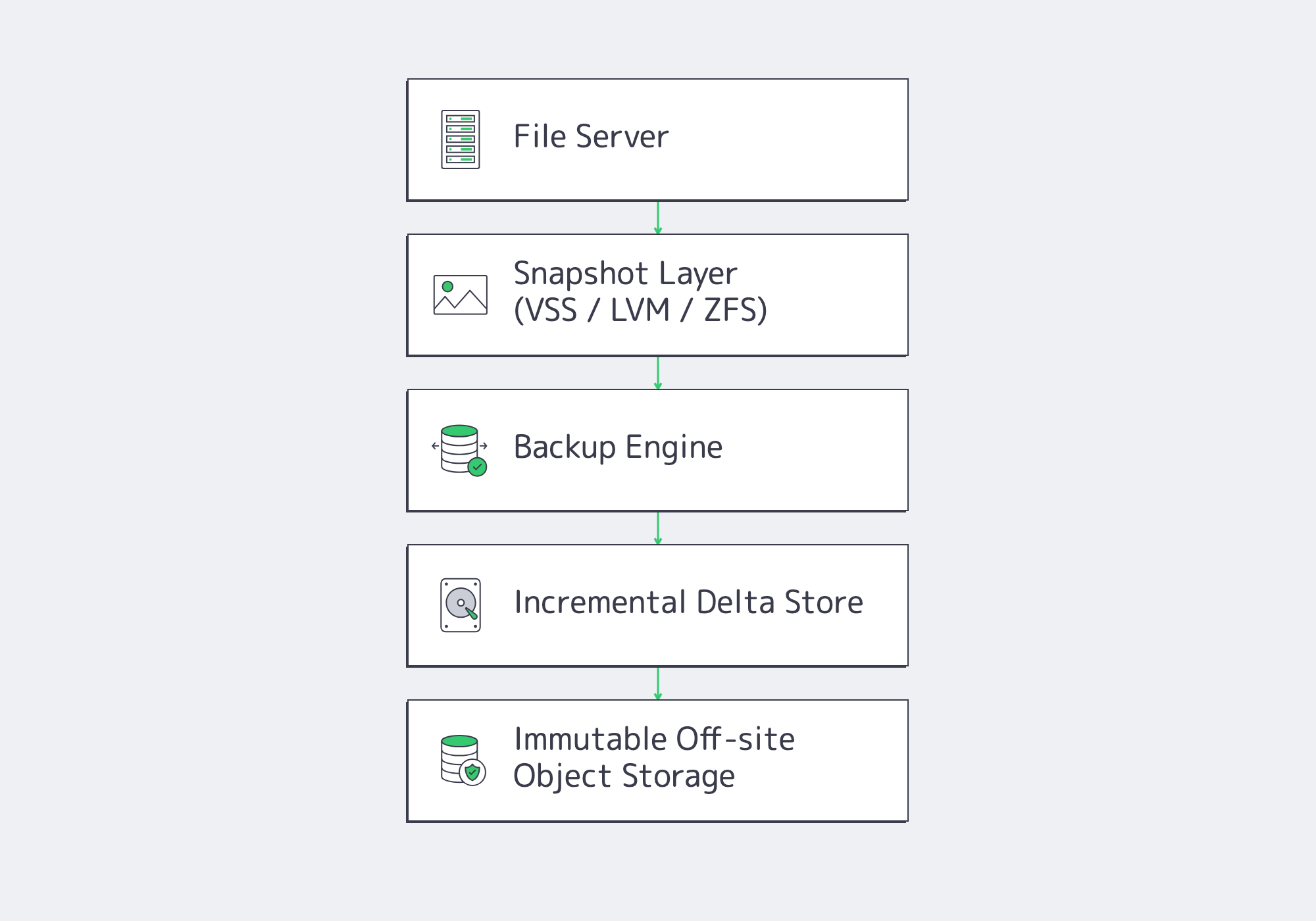The width and height of the screenshot is (1316, 921).
Task: Click the File Server rack icon
Action: click(x=461, y=139)
